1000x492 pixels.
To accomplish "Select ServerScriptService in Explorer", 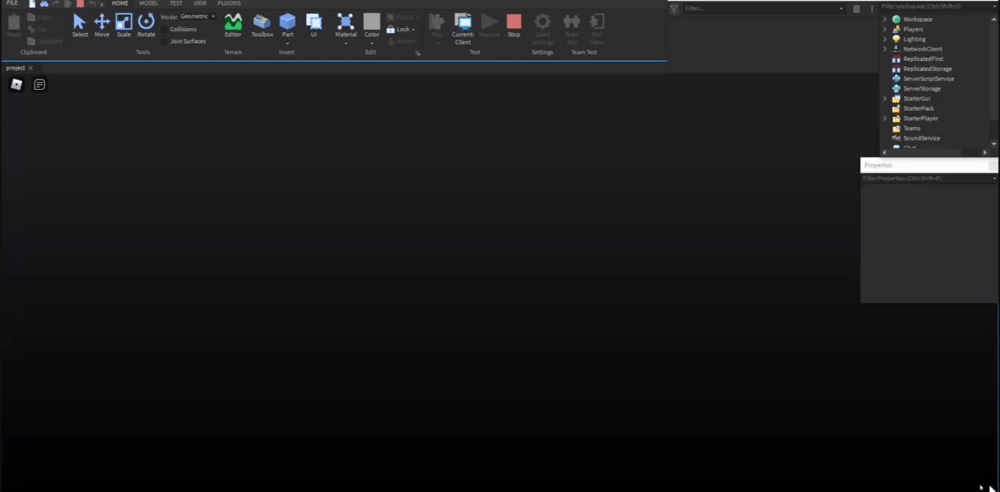I will point(929,79).
